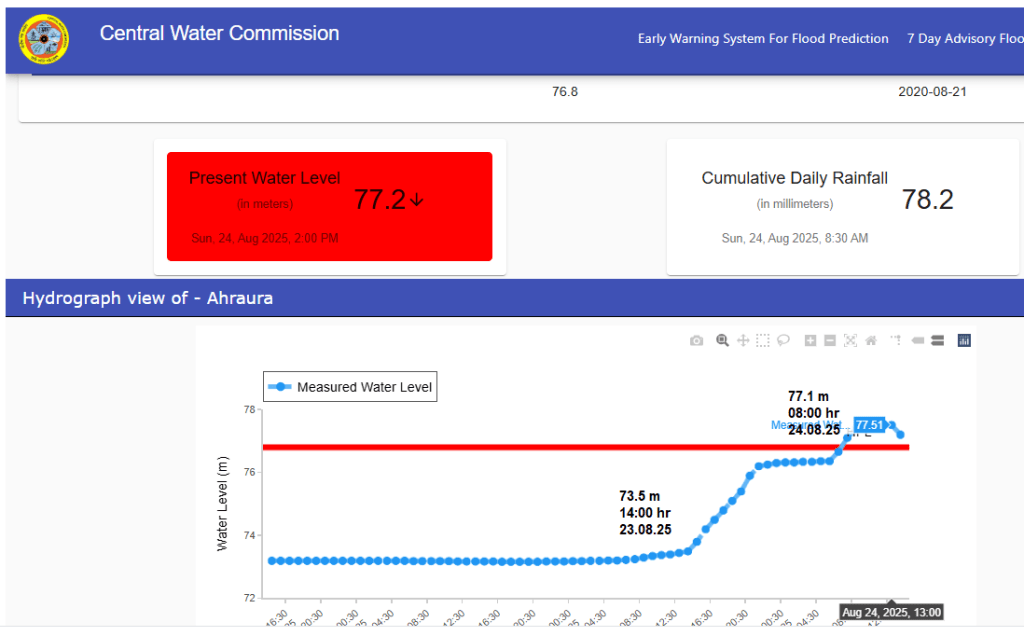1024x636 pixels.
Task: Click the red Present Water Level card
Action: 329,206
